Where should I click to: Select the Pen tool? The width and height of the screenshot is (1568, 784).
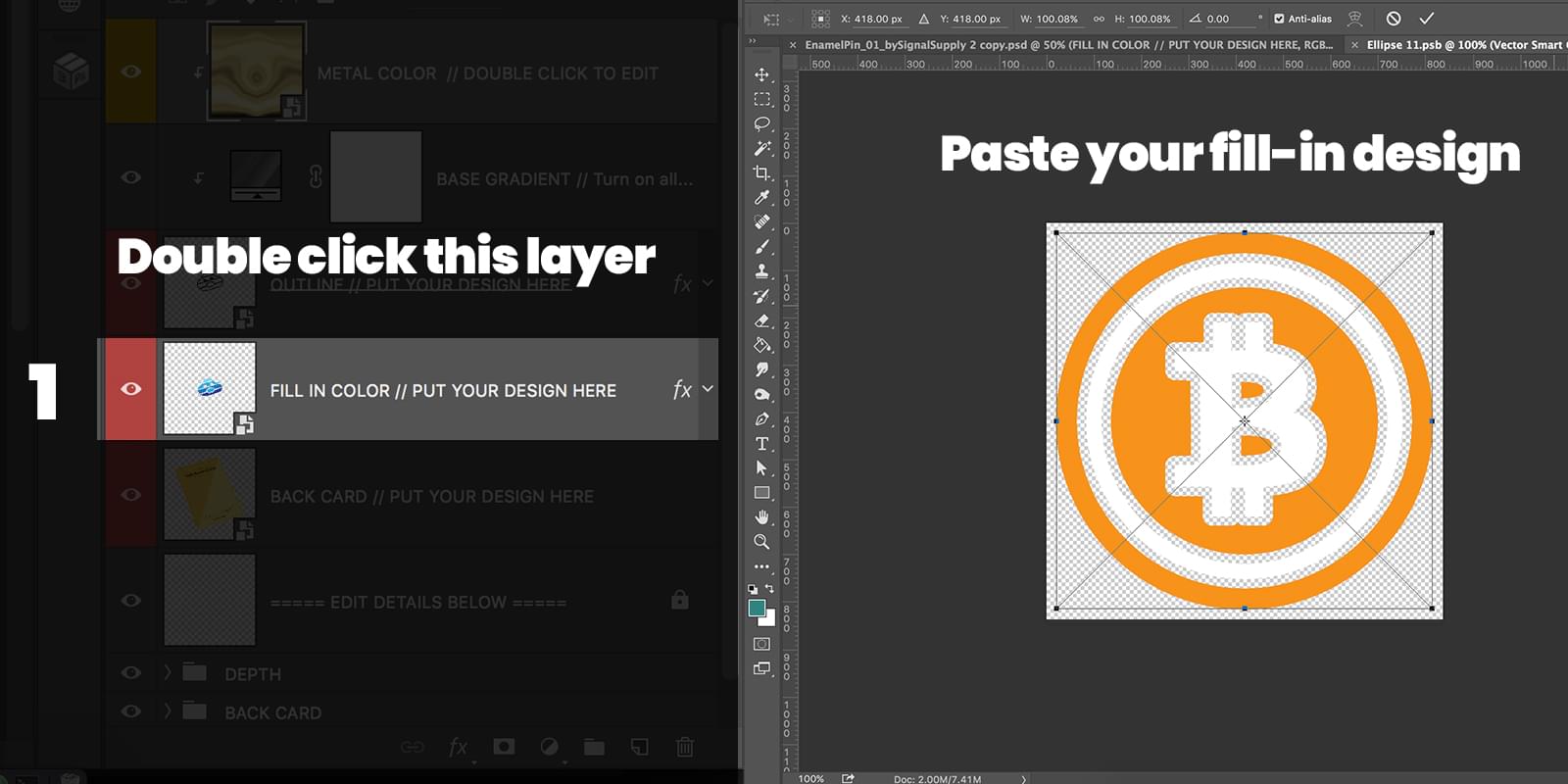[761, 418]
